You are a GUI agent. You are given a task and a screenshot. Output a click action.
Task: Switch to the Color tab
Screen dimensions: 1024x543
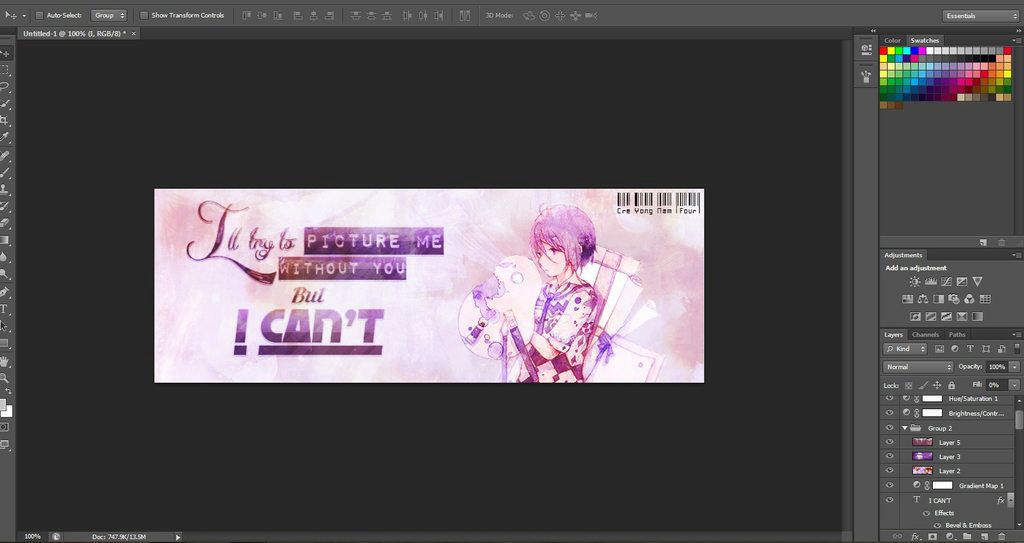click(x=892, y=41)
